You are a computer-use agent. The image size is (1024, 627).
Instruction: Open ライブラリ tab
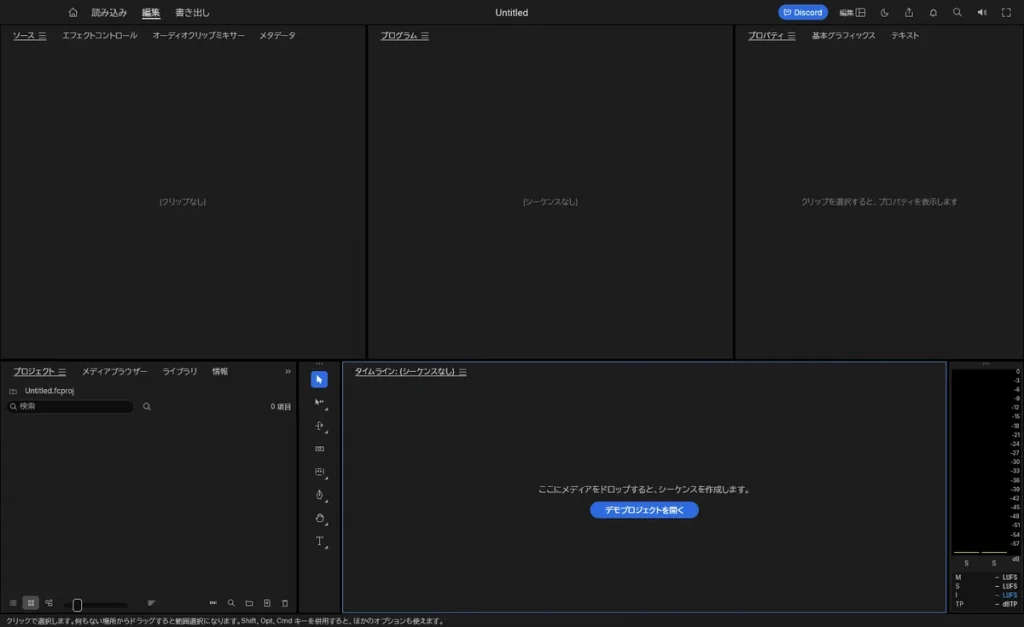180,371
